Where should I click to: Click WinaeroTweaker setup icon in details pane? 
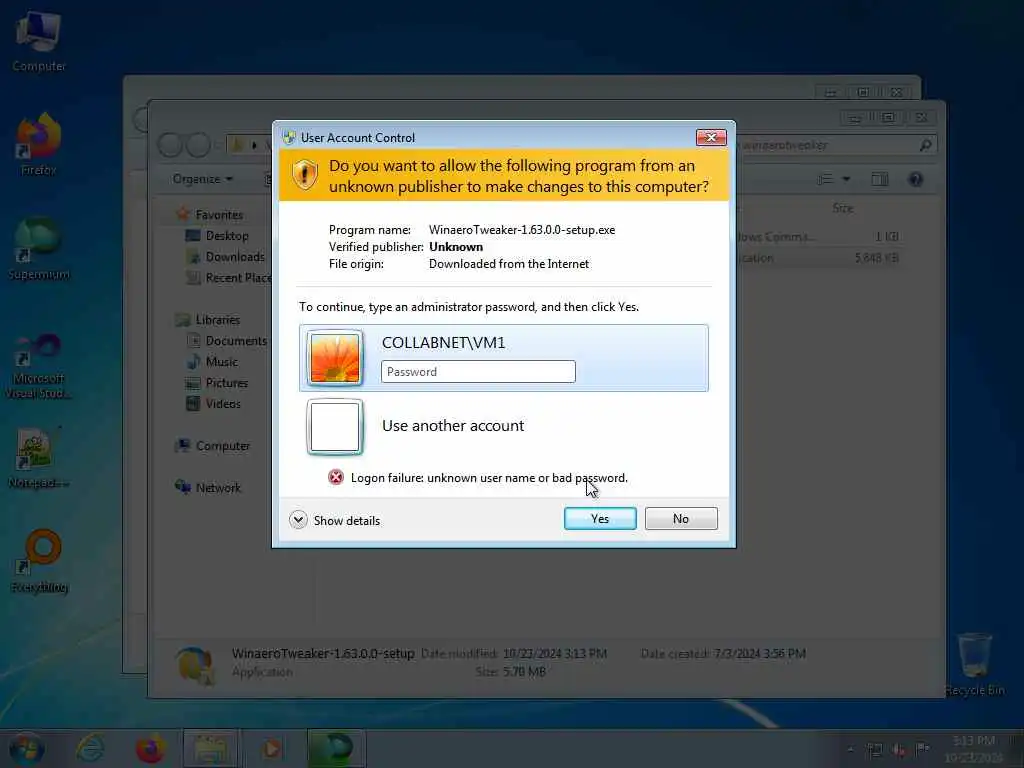(x=195, y=665)
